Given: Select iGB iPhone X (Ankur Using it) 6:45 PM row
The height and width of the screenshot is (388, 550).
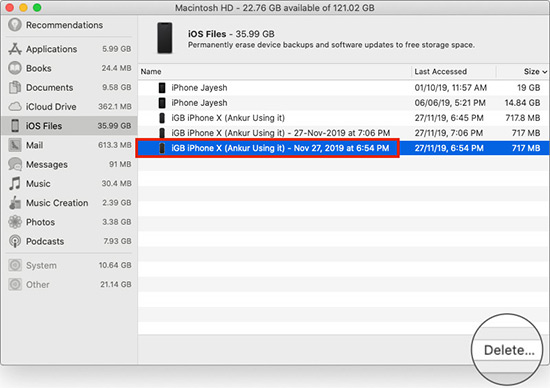Looking at the screenshot, I should [x=344, y=118].
